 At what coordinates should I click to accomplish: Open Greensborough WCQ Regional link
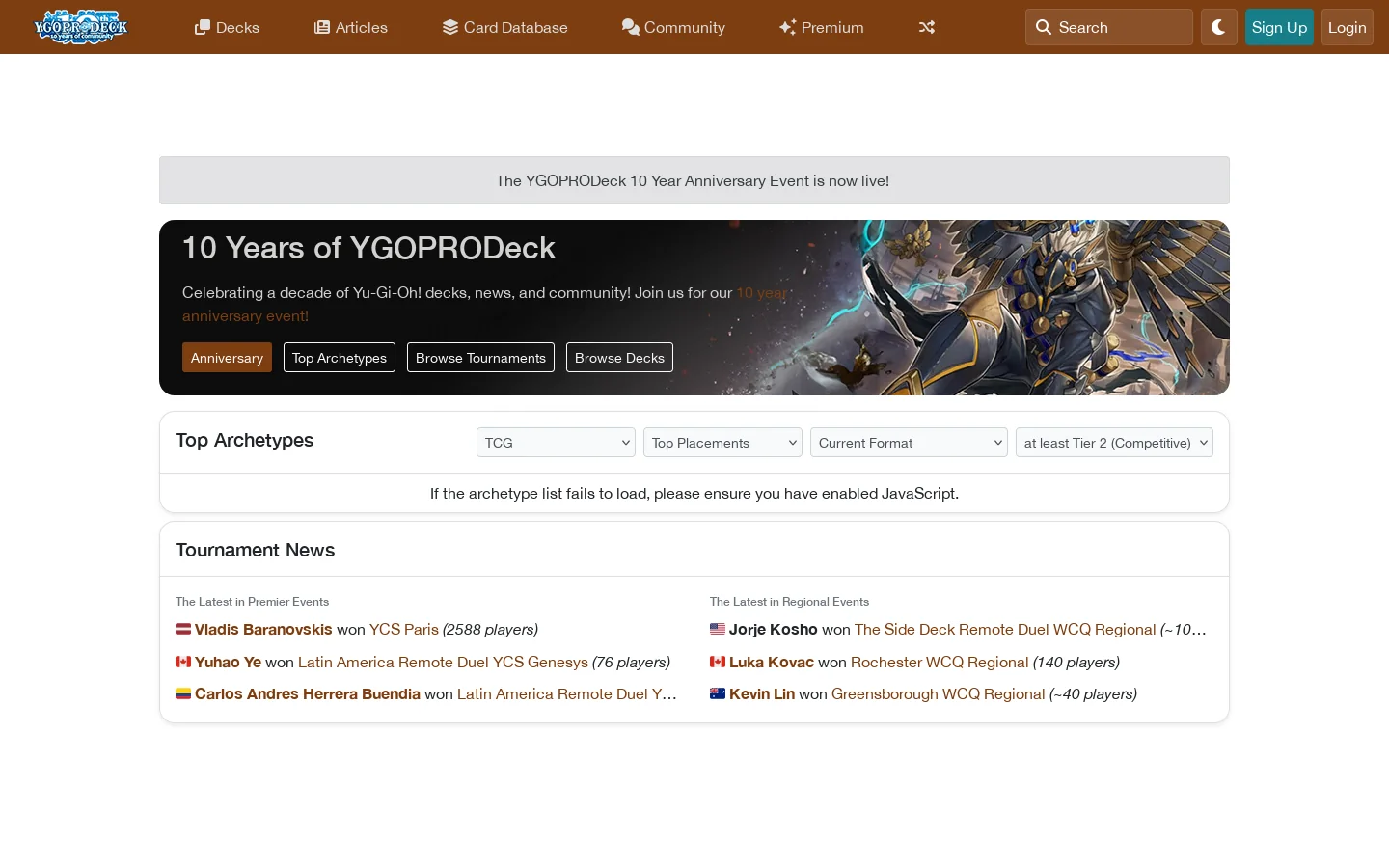[x=939, y=693]
